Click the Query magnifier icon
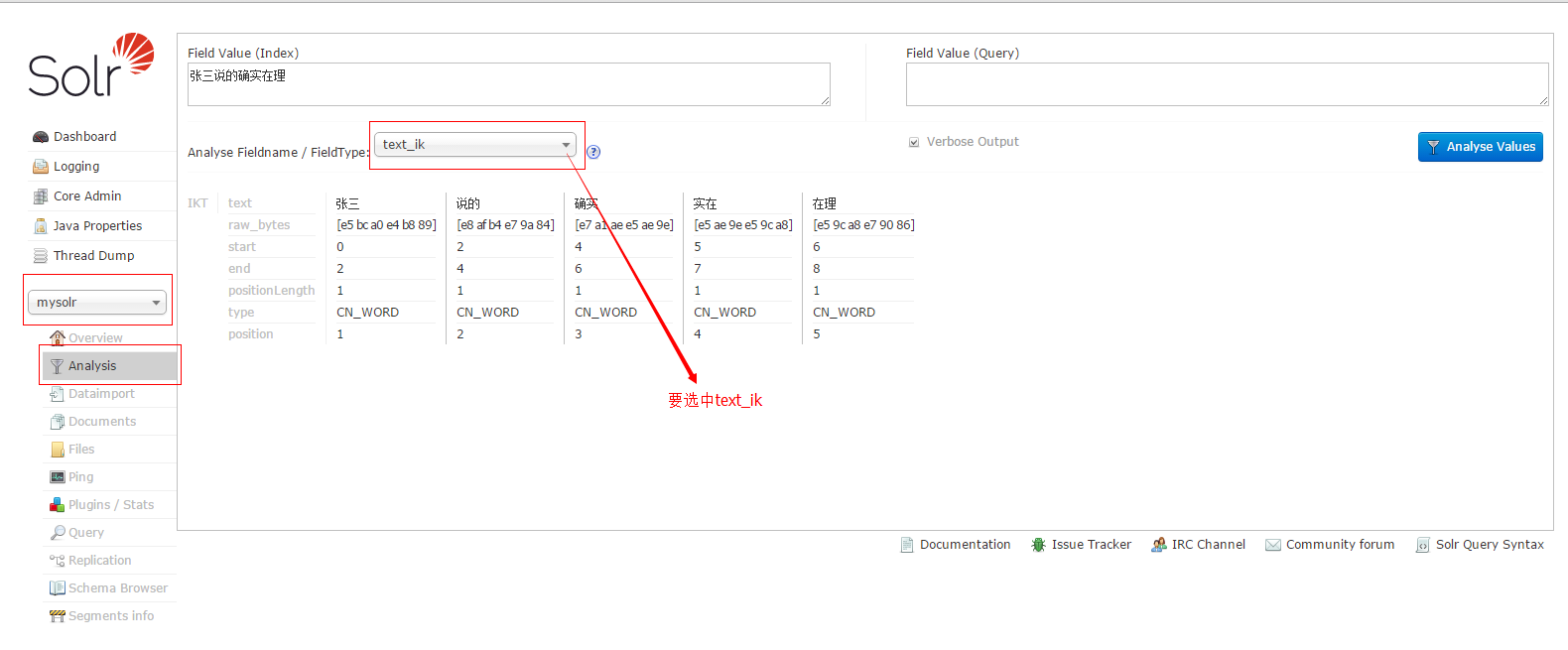 tap(57, 533)
